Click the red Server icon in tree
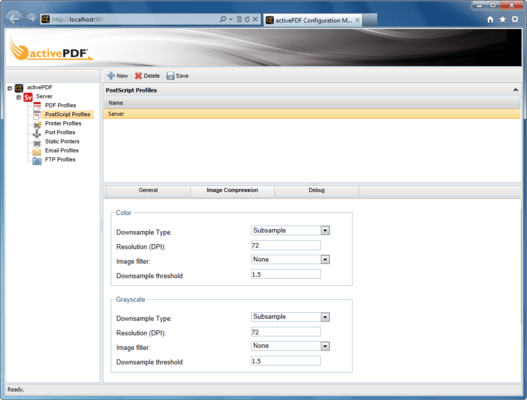Screen dimensions: 527x400 click(x=28, y=97)
